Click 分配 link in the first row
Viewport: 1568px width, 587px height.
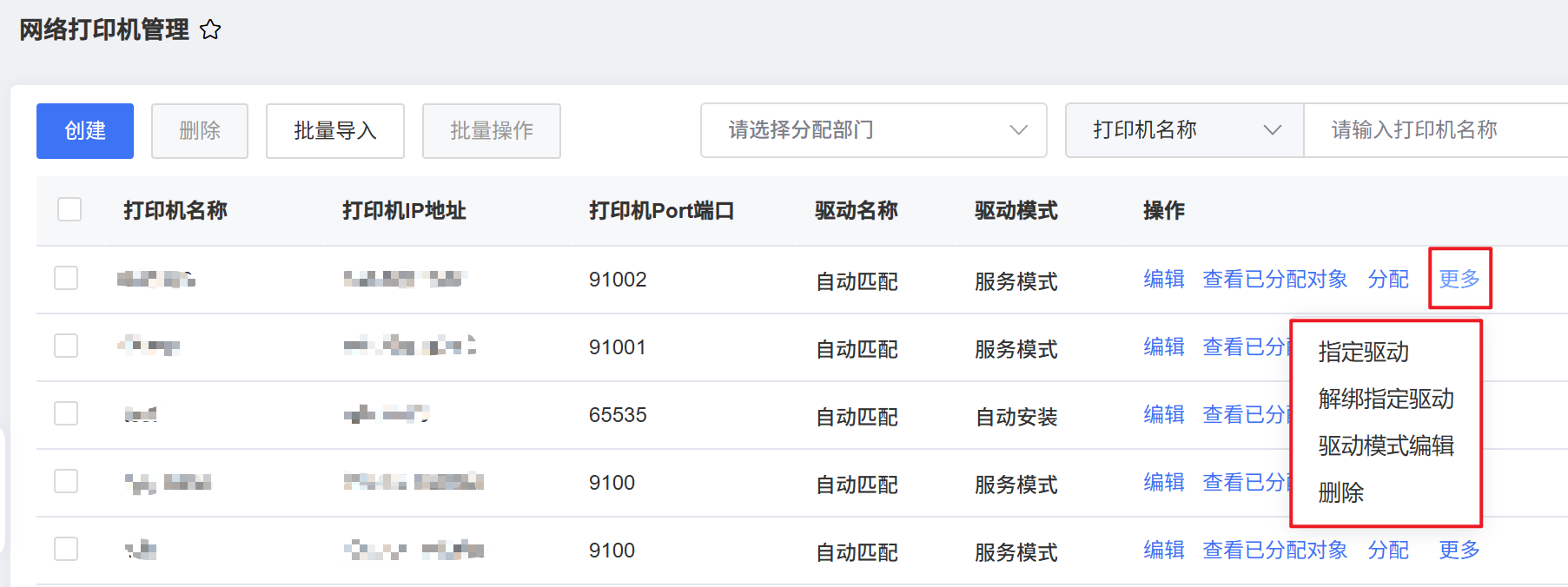click(x=1388, y=279)
